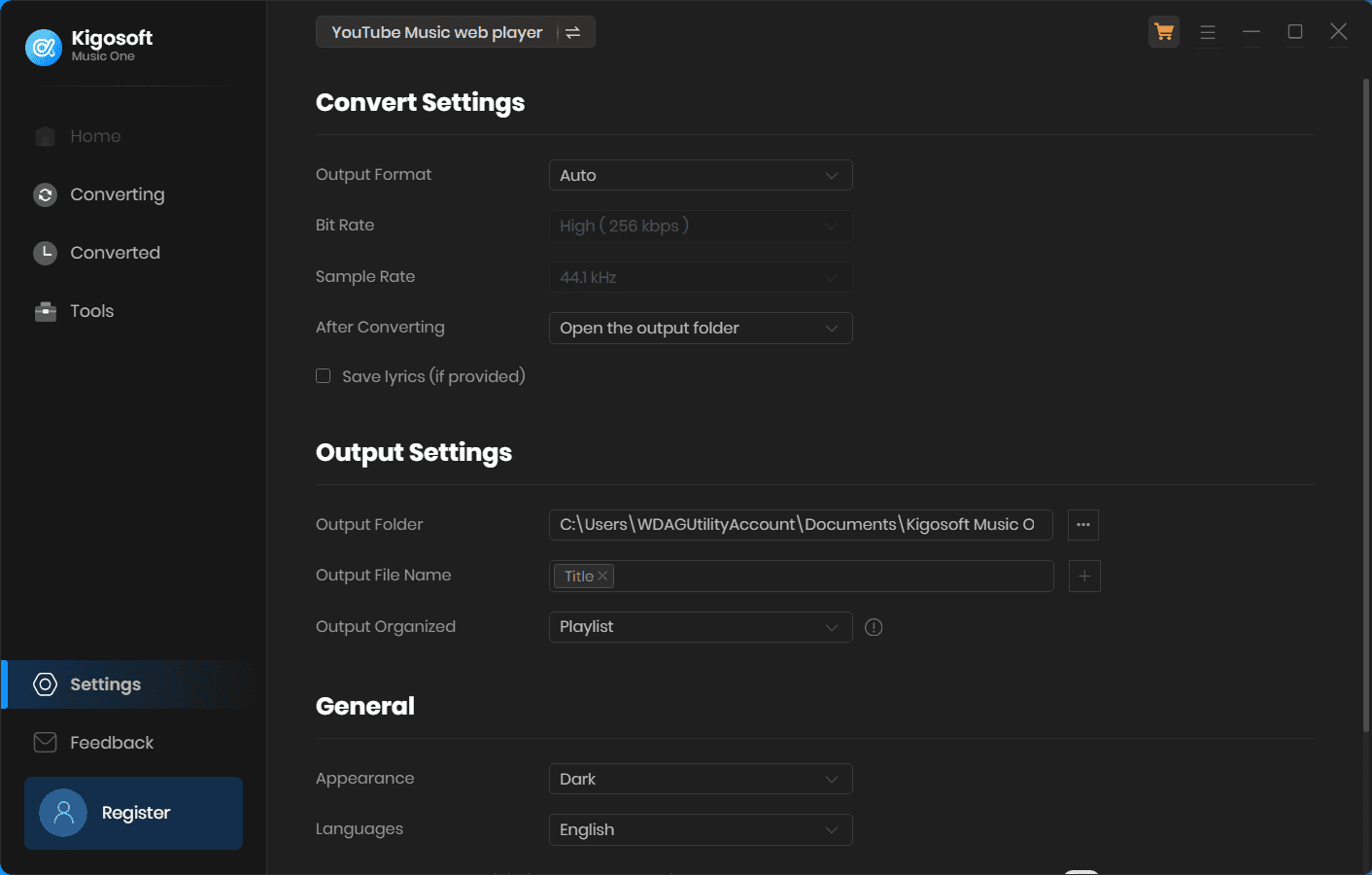The width and height of the screenshot is (1372, 875).
Task: Go to the Converting sidebar tab
Action: tap(117, 194)
